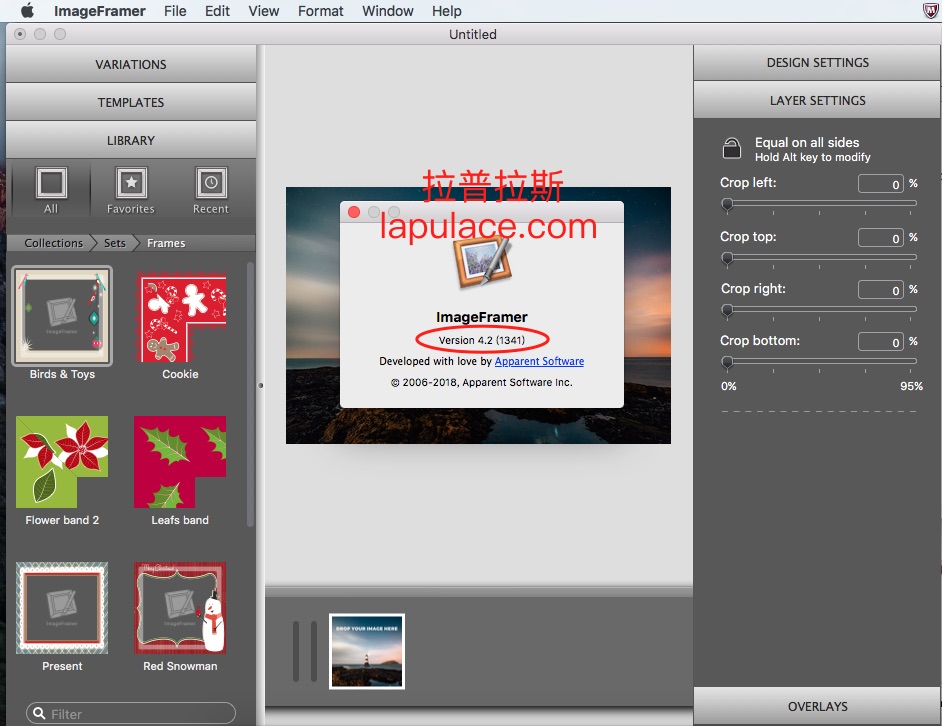Image resolution: width=942 pixels, height=726 pixels.
Task: Go to Sets breadcrumb
Action: coord(114,243)
